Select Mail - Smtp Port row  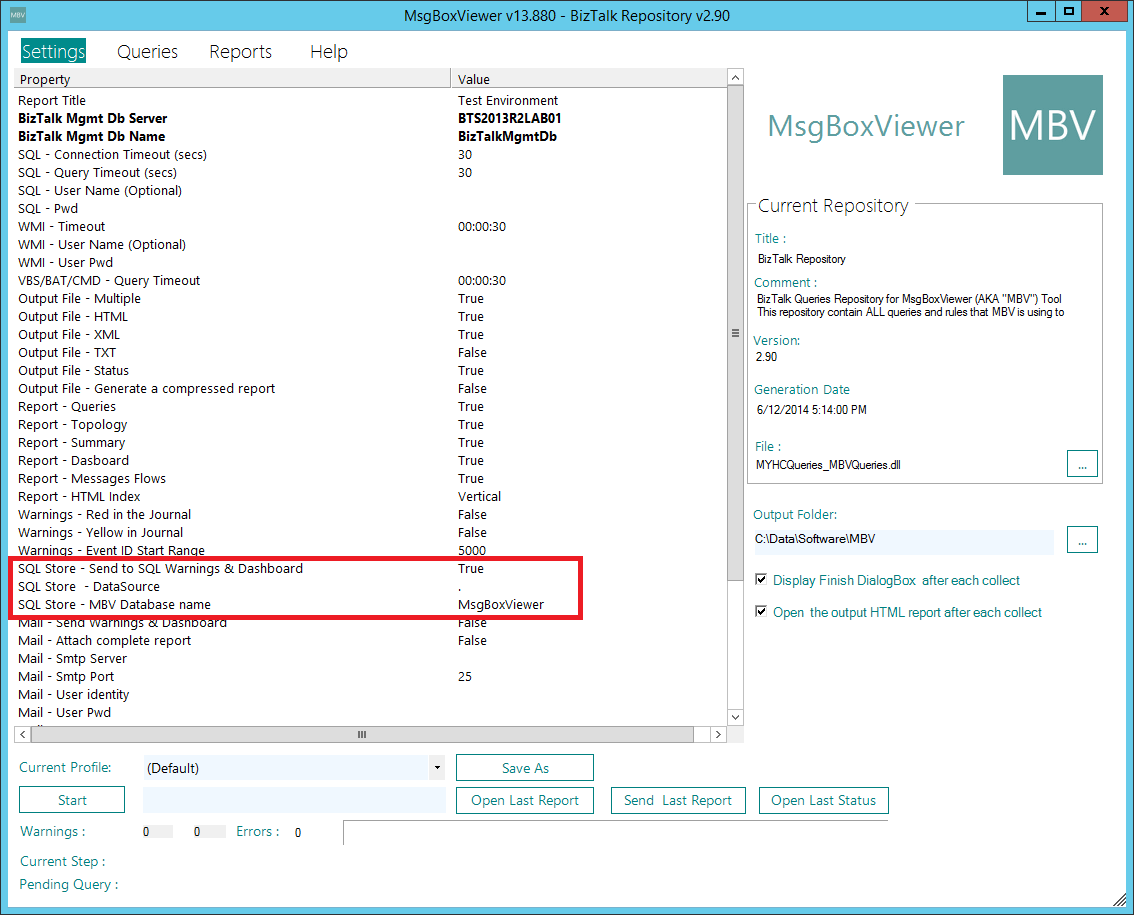(370, 677)
